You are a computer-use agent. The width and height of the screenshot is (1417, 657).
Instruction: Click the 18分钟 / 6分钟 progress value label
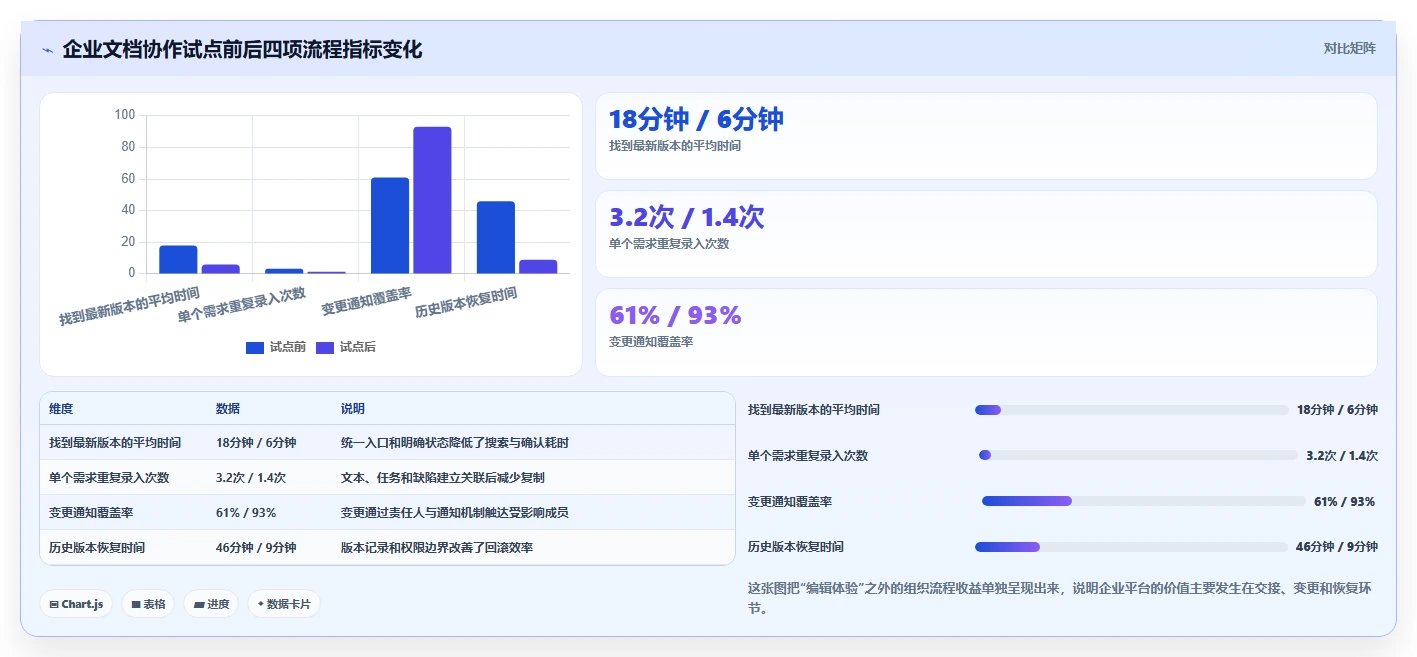click(x=1337, y=410)
